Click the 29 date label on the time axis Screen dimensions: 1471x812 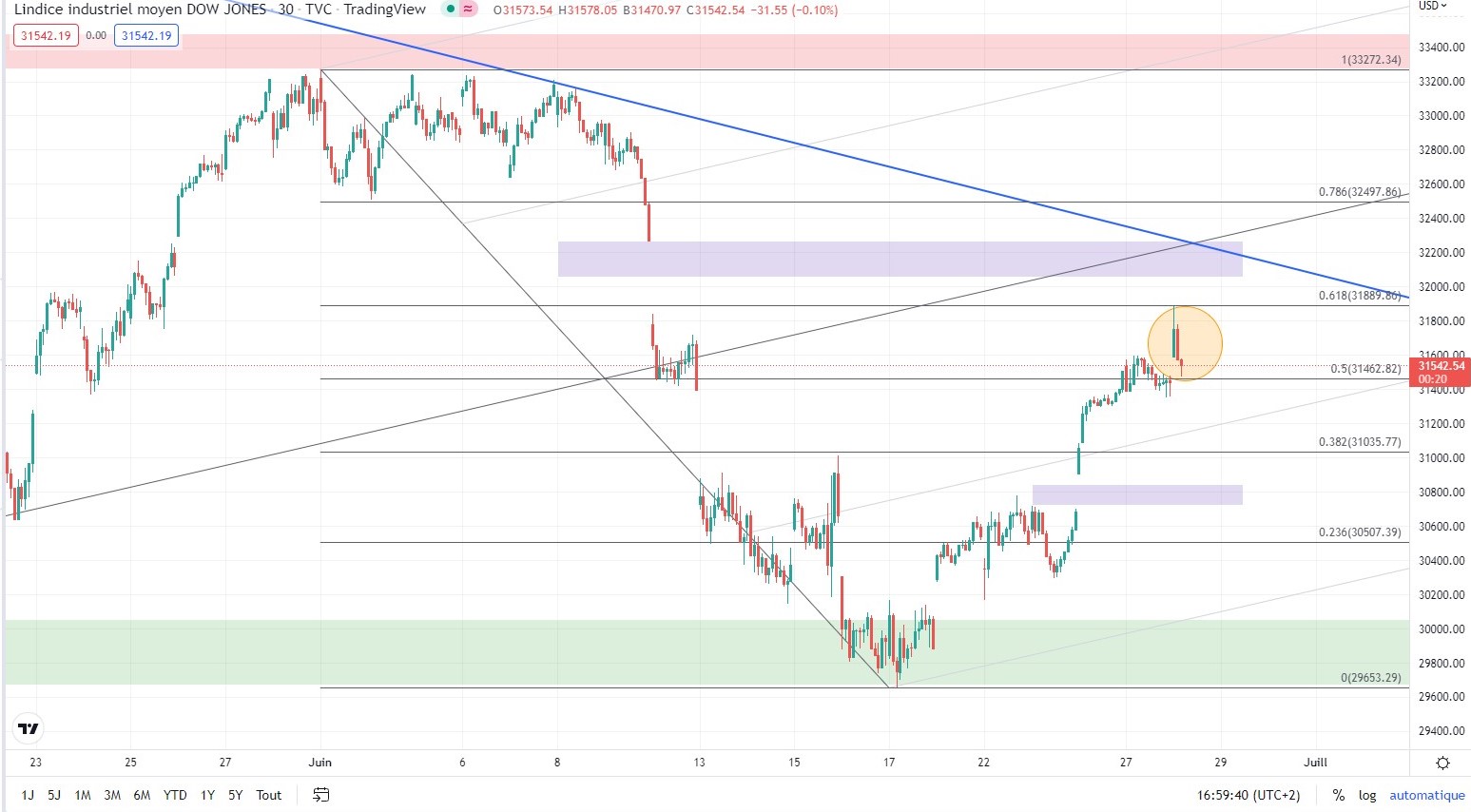coord(1221,763)
